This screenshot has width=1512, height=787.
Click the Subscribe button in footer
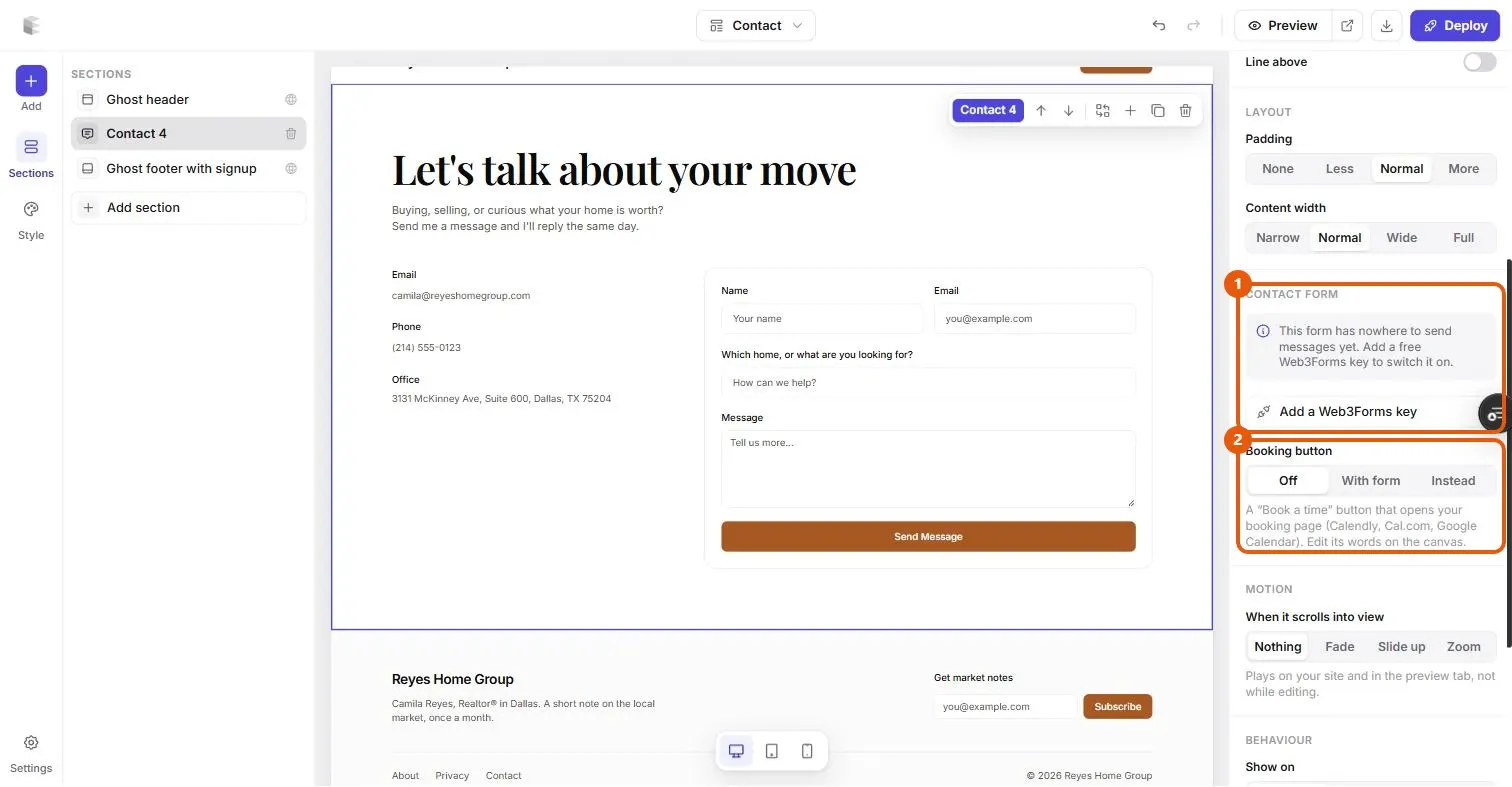1118,706
